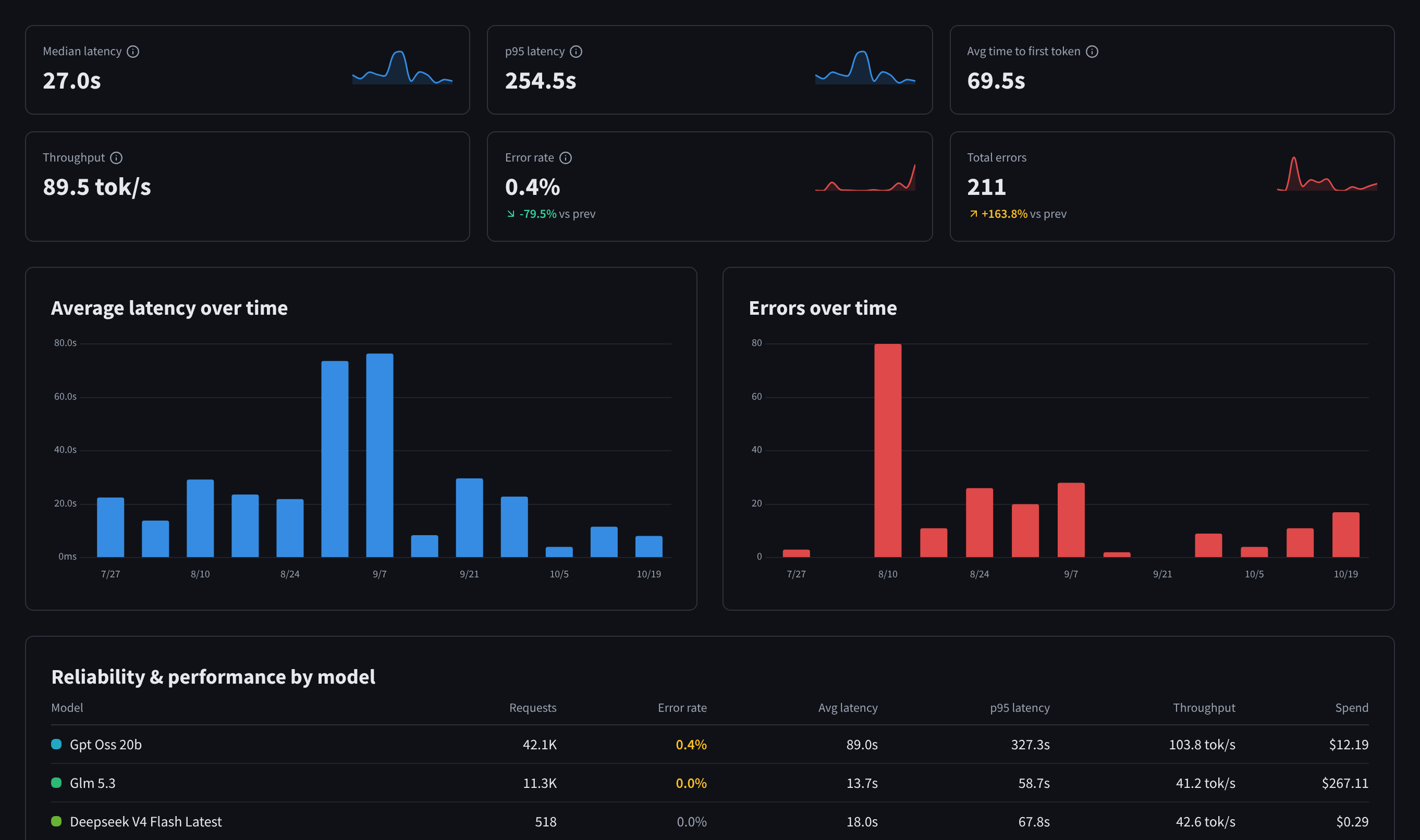Open the p95 latency sparkline chart

(x=865, y=67)
